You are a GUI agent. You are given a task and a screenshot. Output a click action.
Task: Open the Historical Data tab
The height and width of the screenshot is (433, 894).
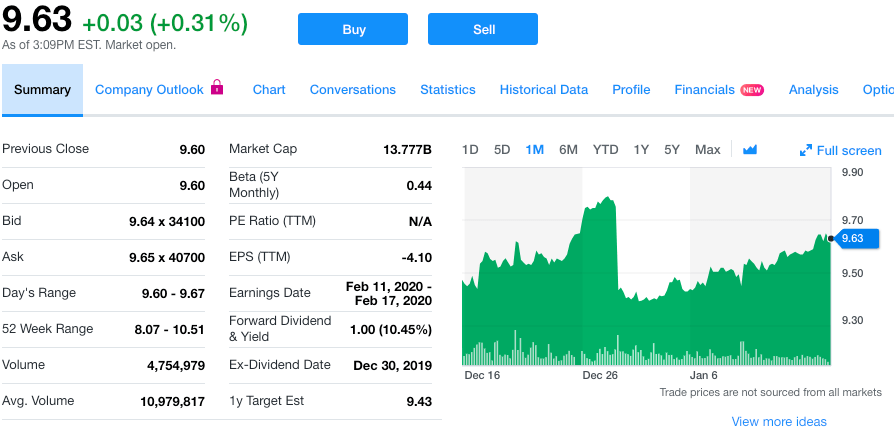(x=543, y=90)
